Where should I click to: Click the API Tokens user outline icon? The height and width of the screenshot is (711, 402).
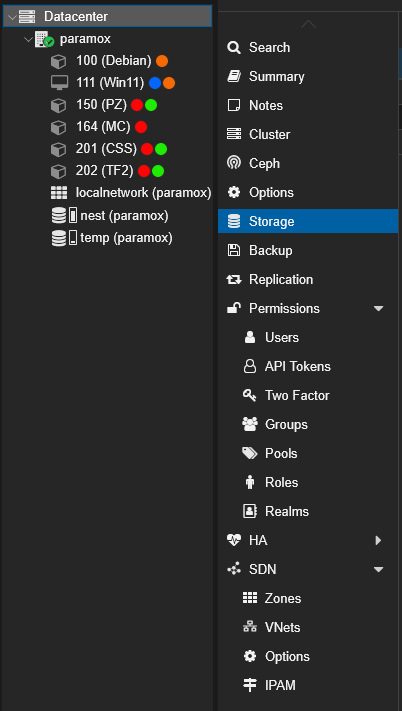coord(250,366)
